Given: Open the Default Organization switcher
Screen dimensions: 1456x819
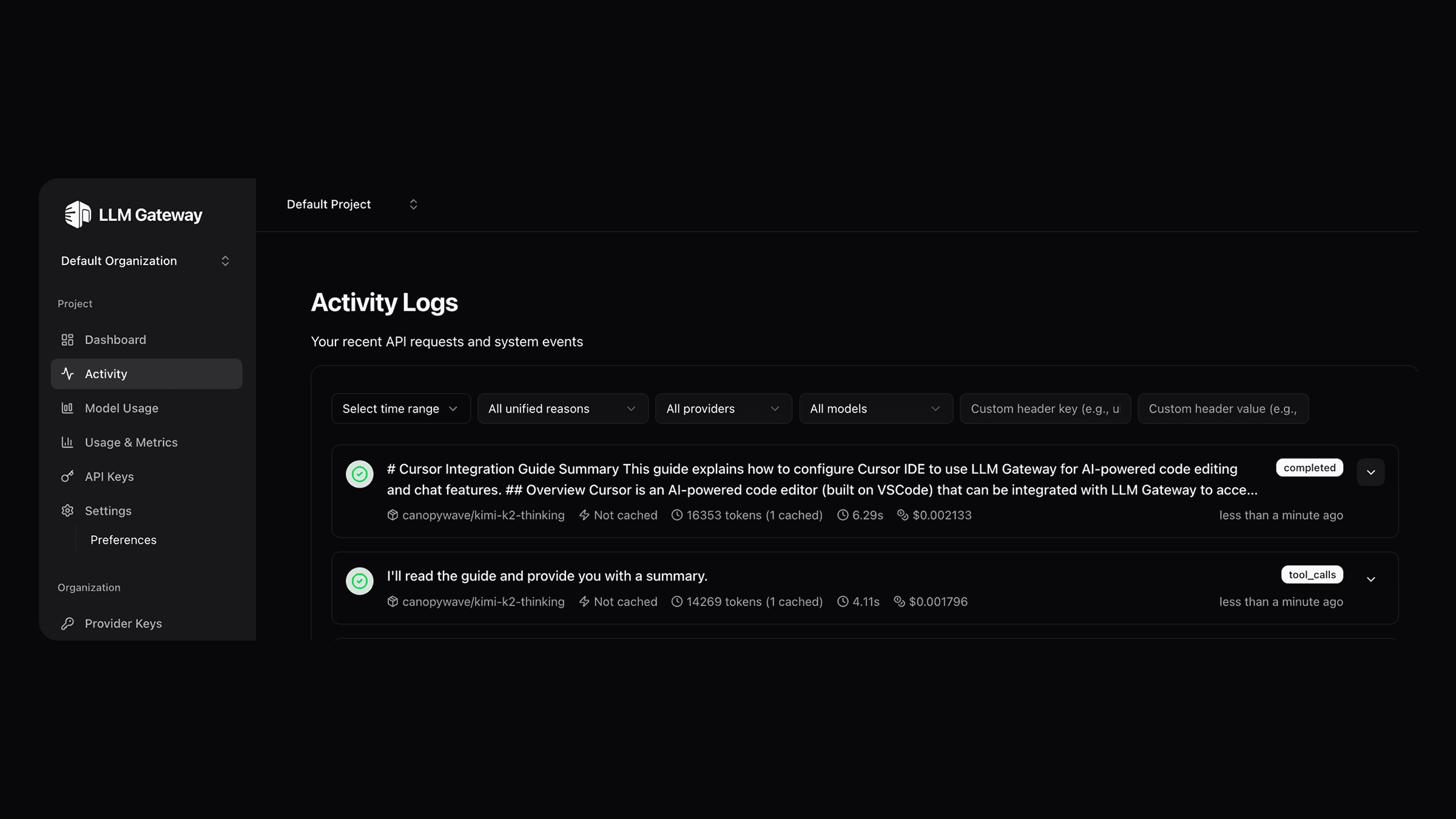Looking at the screenshot, I should point(146,261).
